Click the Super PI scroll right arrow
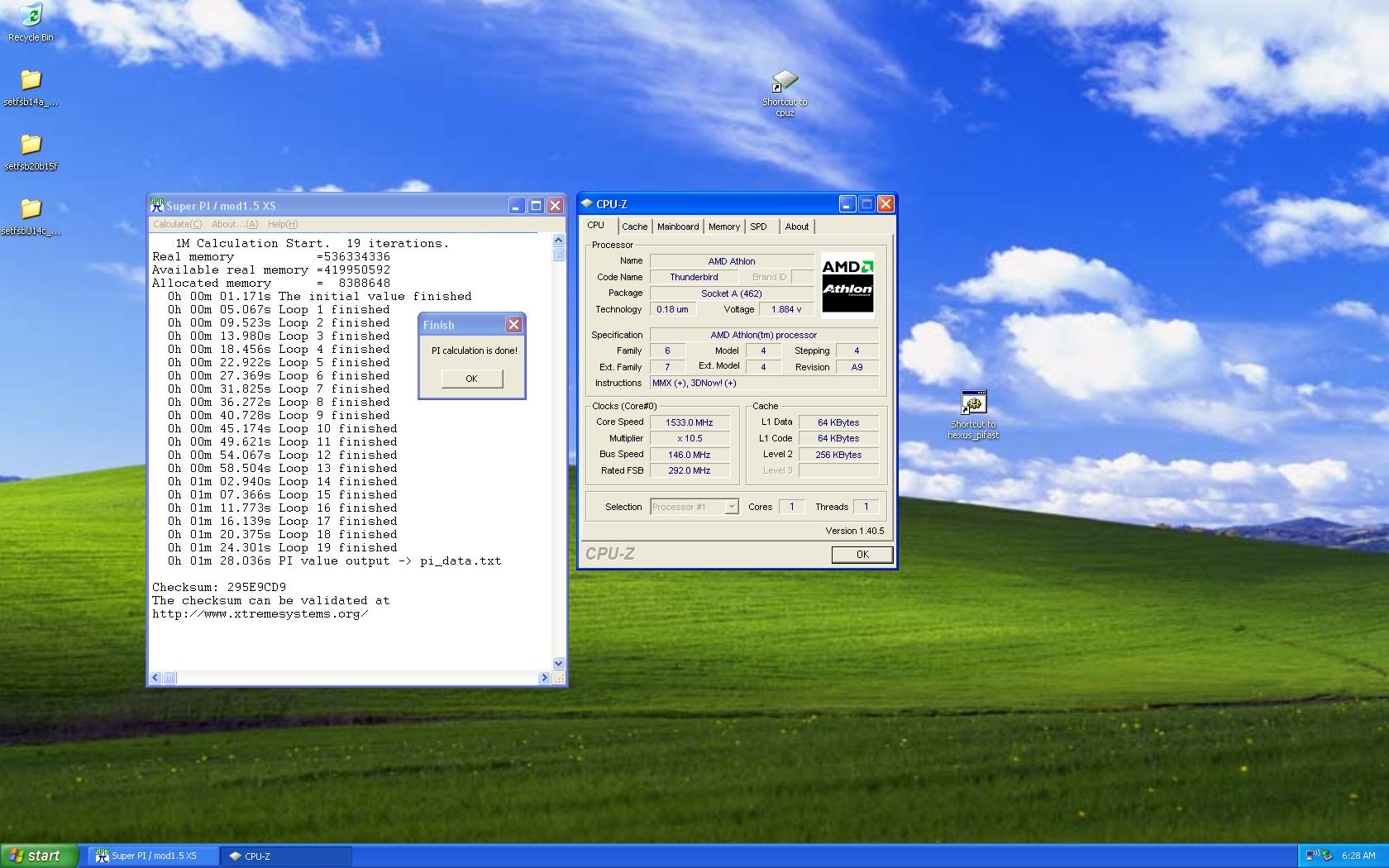 [x=544, y=678]
